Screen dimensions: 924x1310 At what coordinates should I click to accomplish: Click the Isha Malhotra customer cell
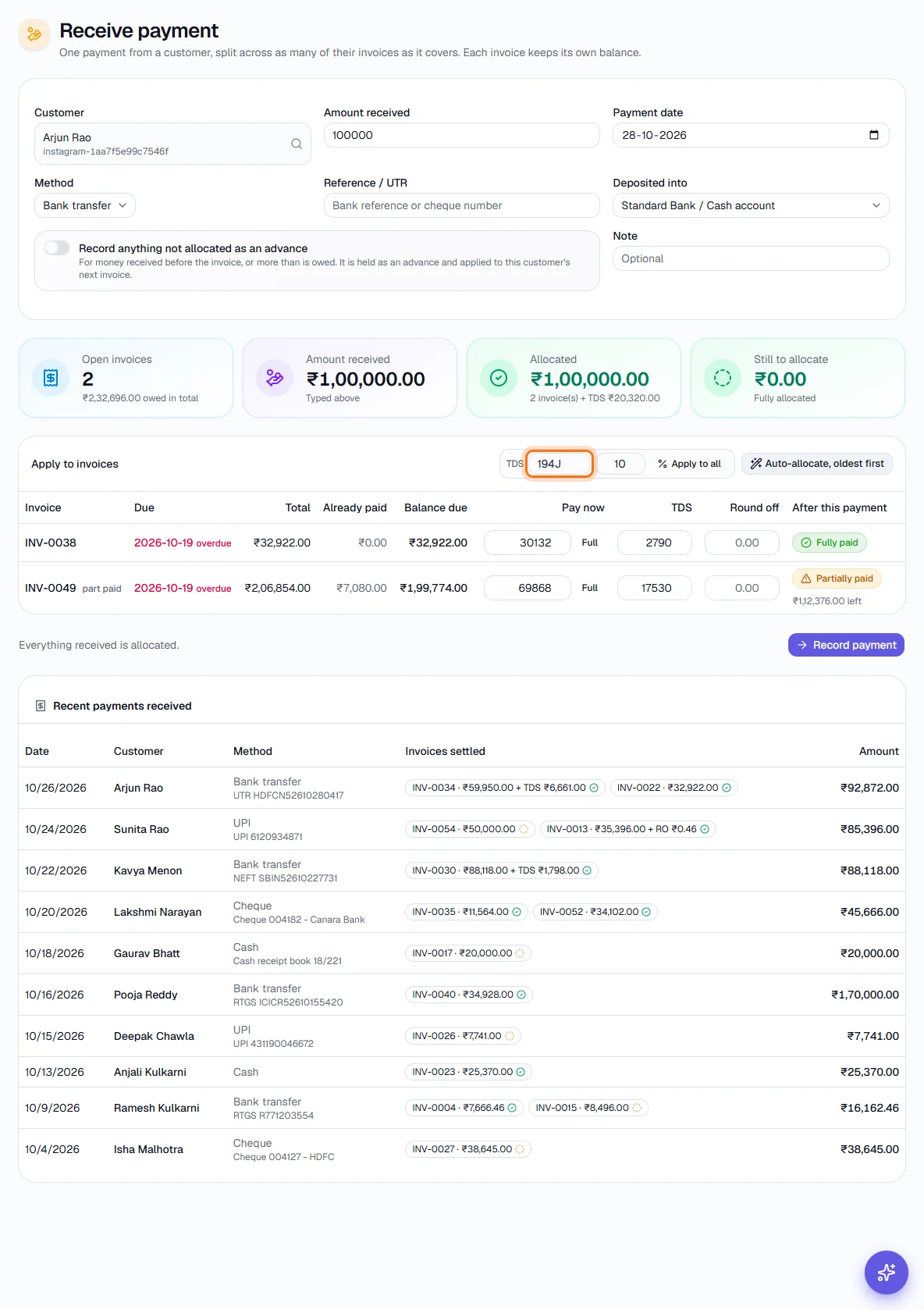point(148,1149)
